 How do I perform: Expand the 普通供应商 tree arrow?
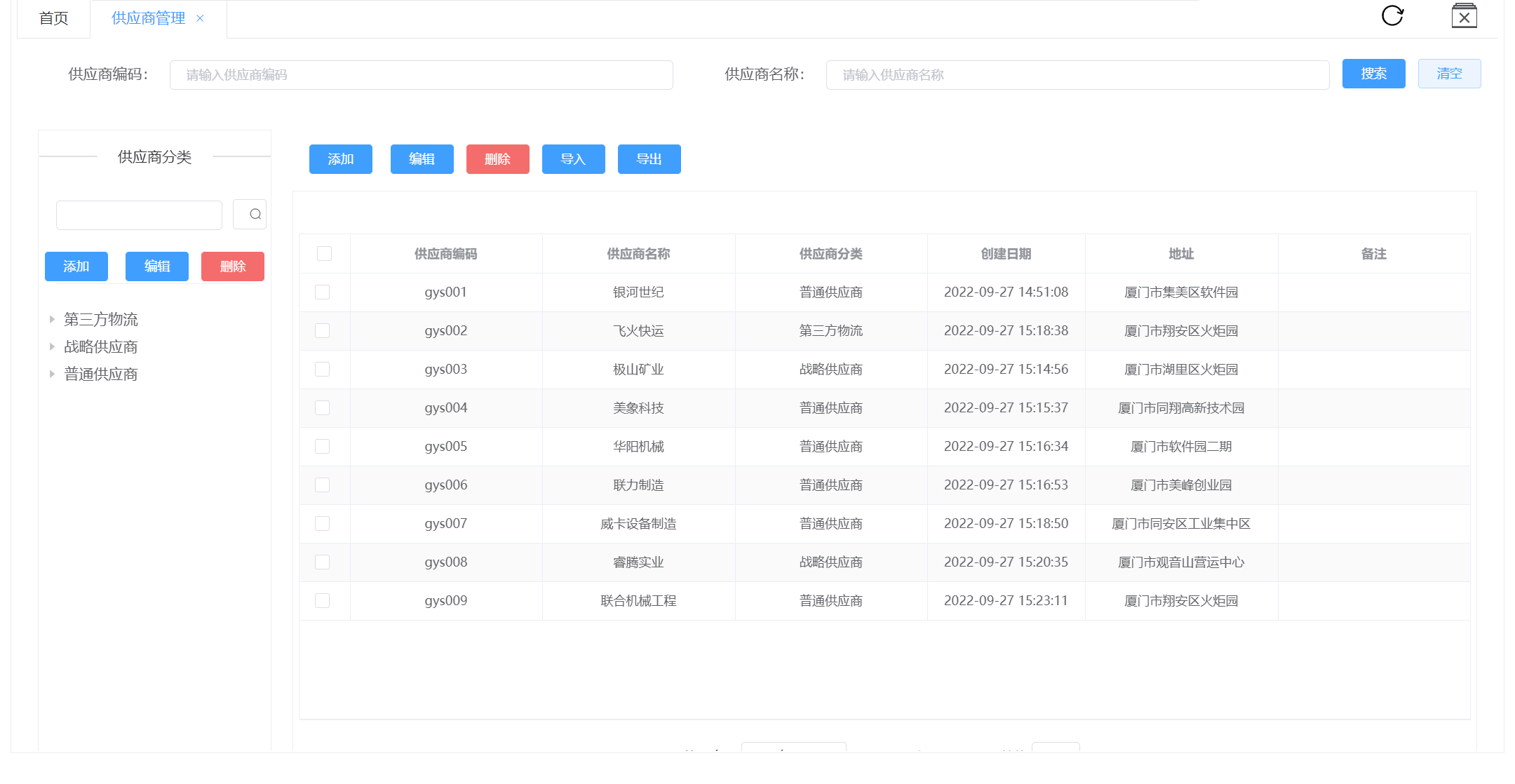[x=52, y=374]
